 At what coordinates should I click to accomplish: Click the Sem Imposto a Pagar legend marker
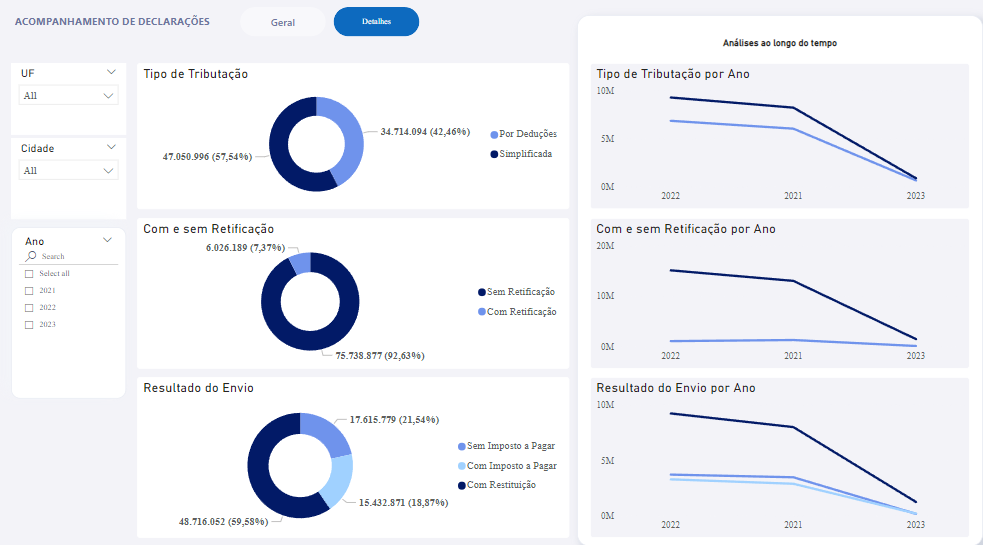coord(461,446)
